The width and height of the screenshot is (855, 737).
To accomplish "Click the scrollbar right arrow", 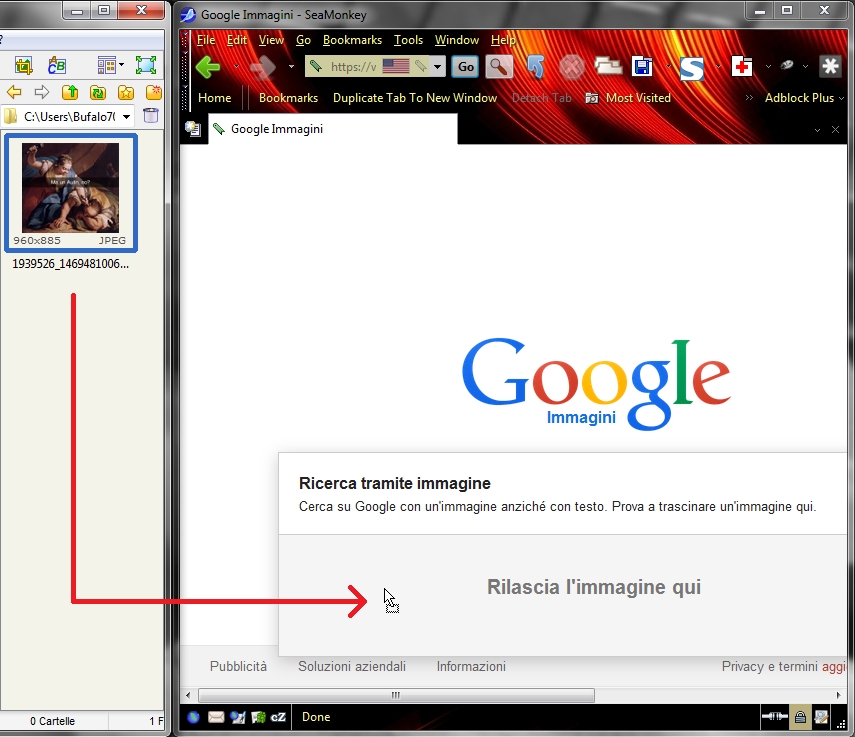I will [x=839, y=695].
